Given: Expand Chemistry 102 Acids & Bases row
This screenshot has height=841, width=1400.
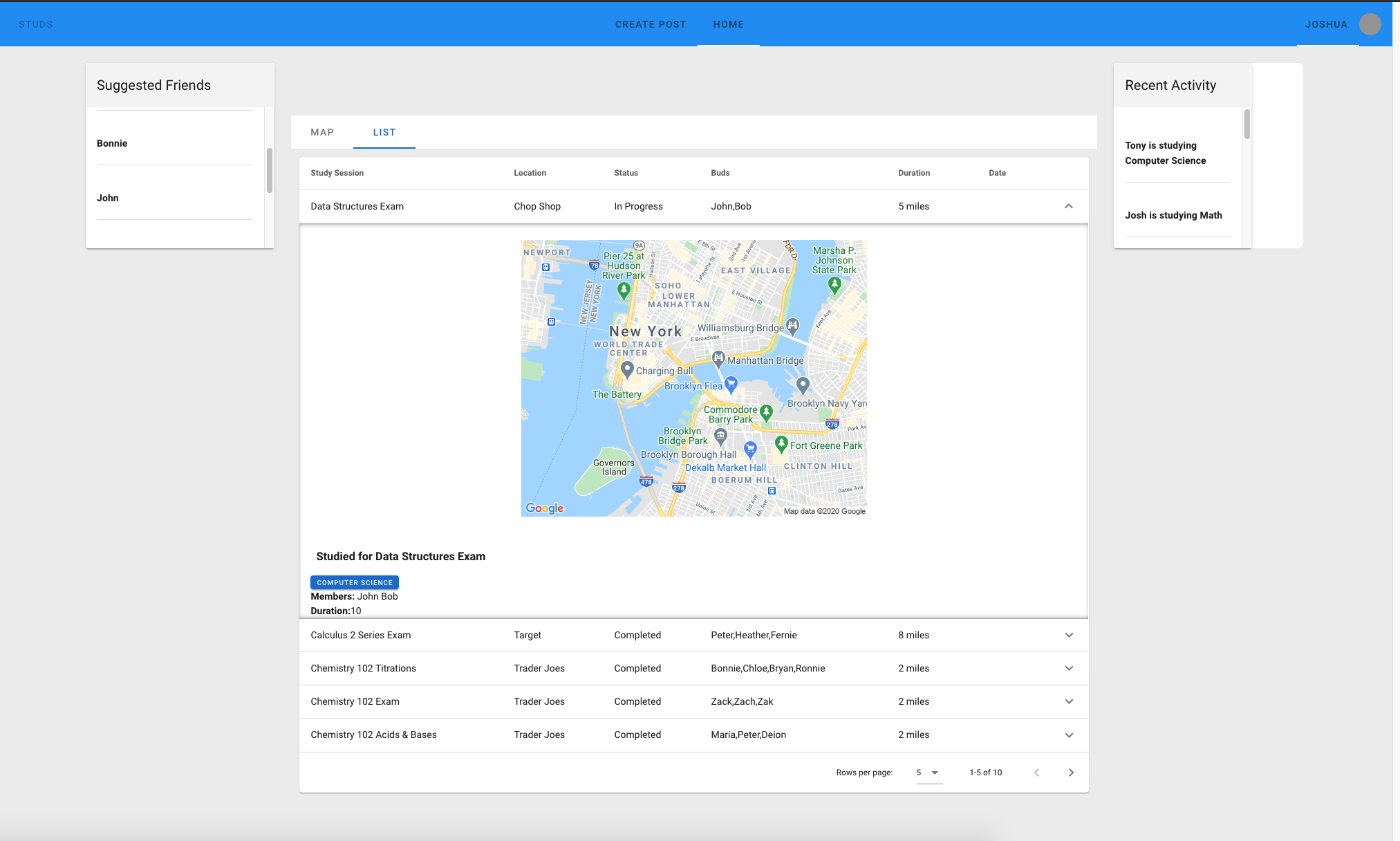Looking at the screenshot, I should 1069,735.
